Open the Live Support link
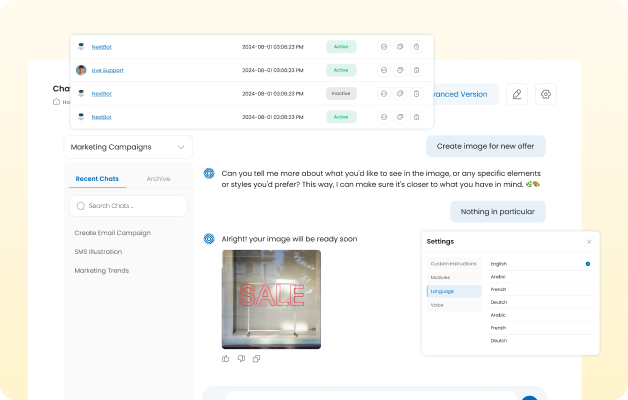Viewport: 628px width, 400px height. click(x=106, y=70)
